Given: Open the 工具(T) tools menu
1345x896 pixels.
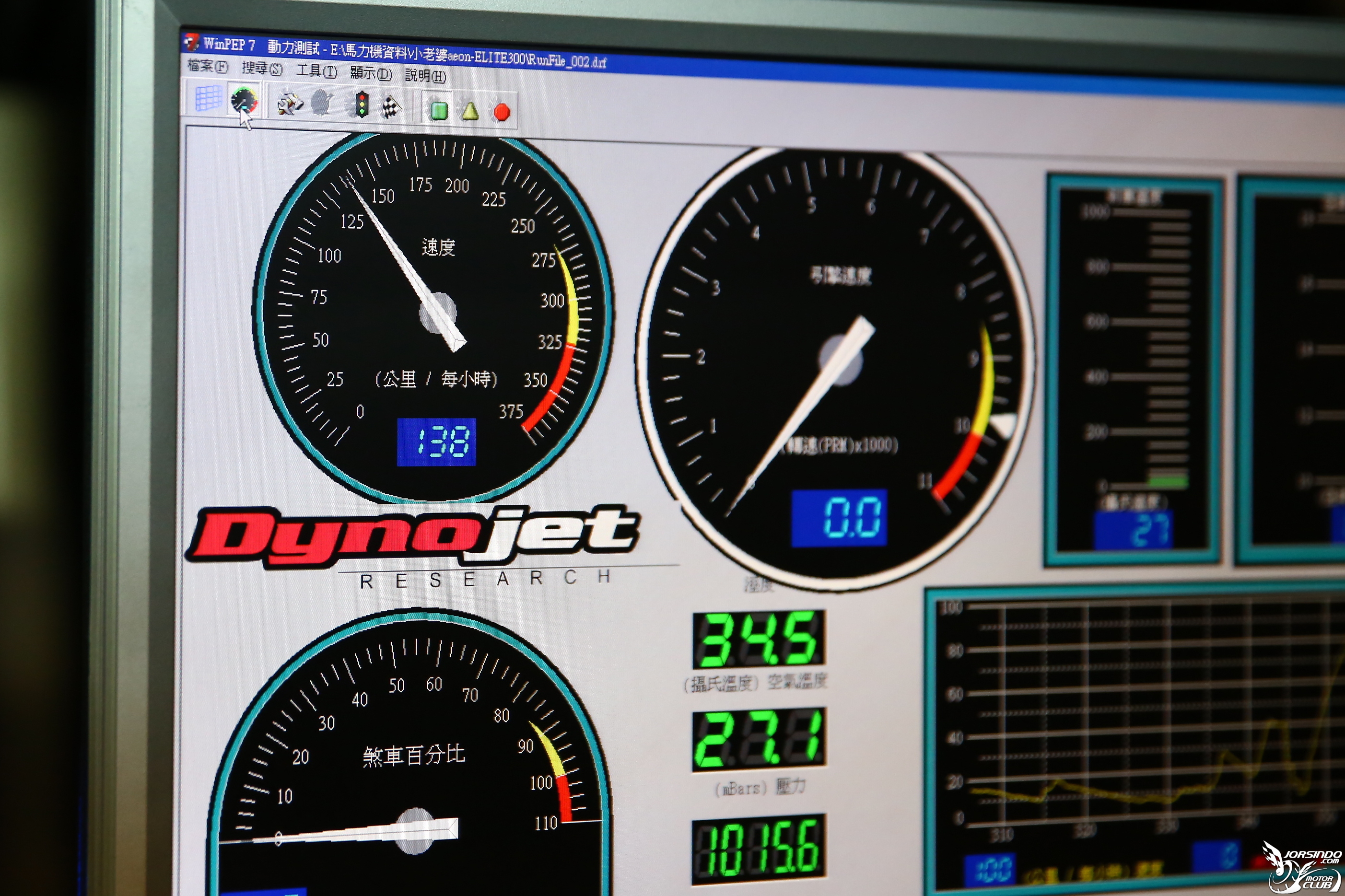Looking at the screenshot, I should pos(316,71).
